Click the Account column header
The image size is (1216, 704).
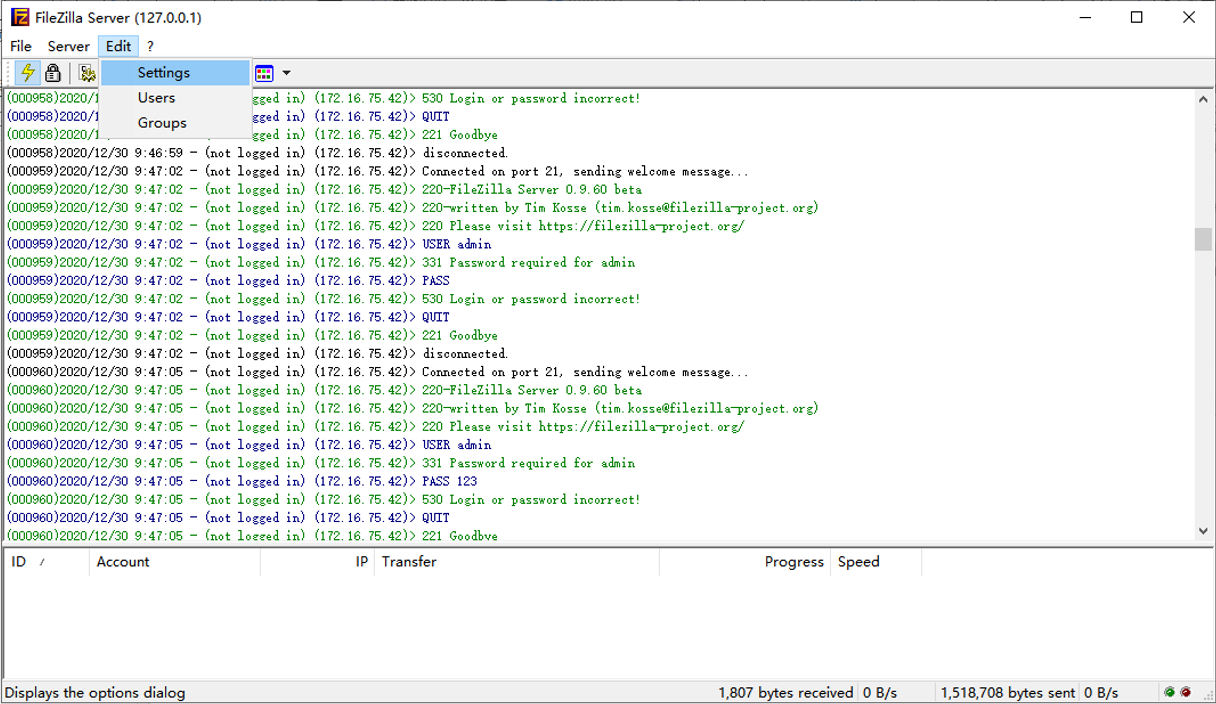point(122,561)
